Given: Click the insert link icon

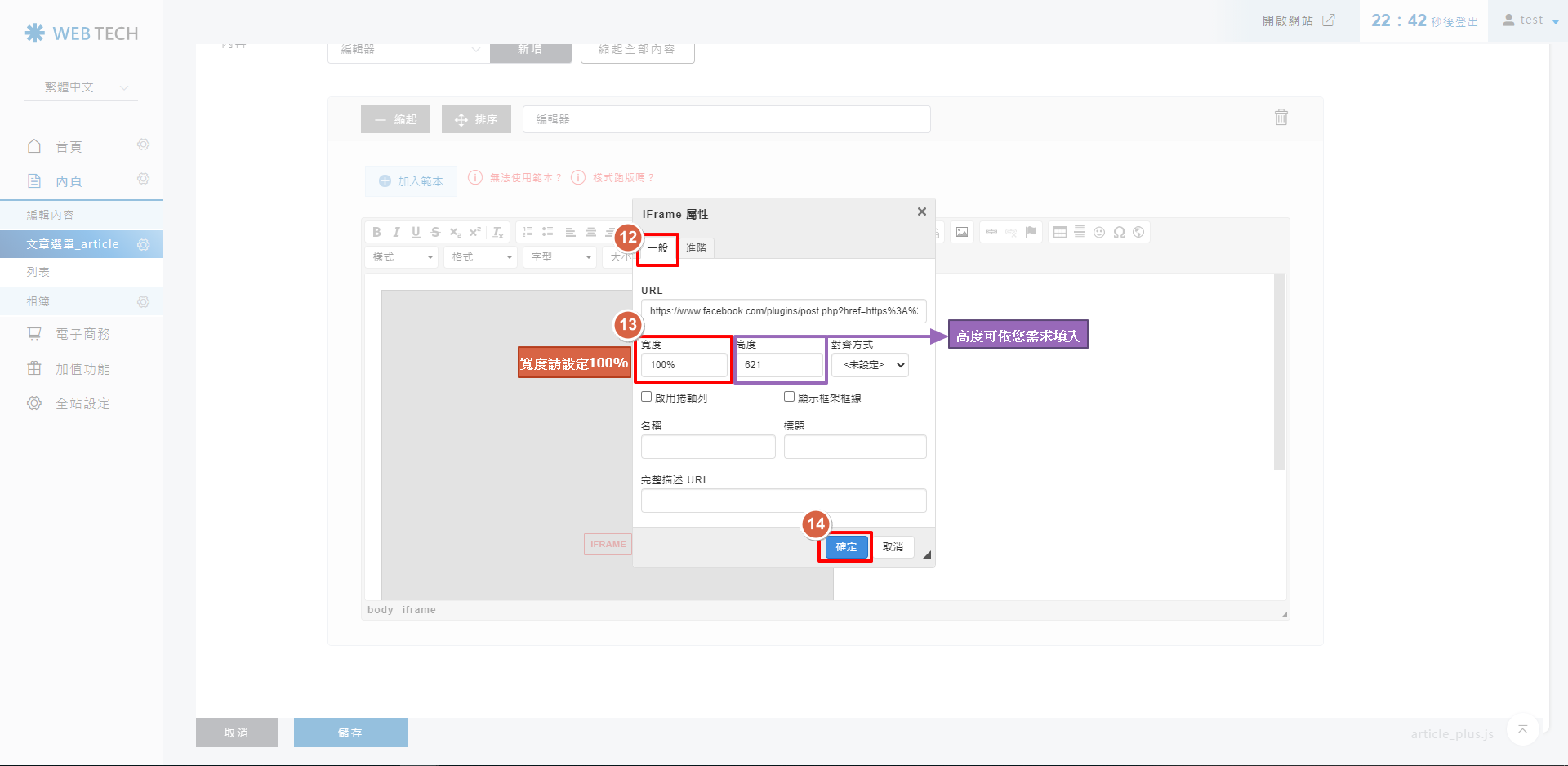Looking at the screenshot, I should [x=991, y=233].
